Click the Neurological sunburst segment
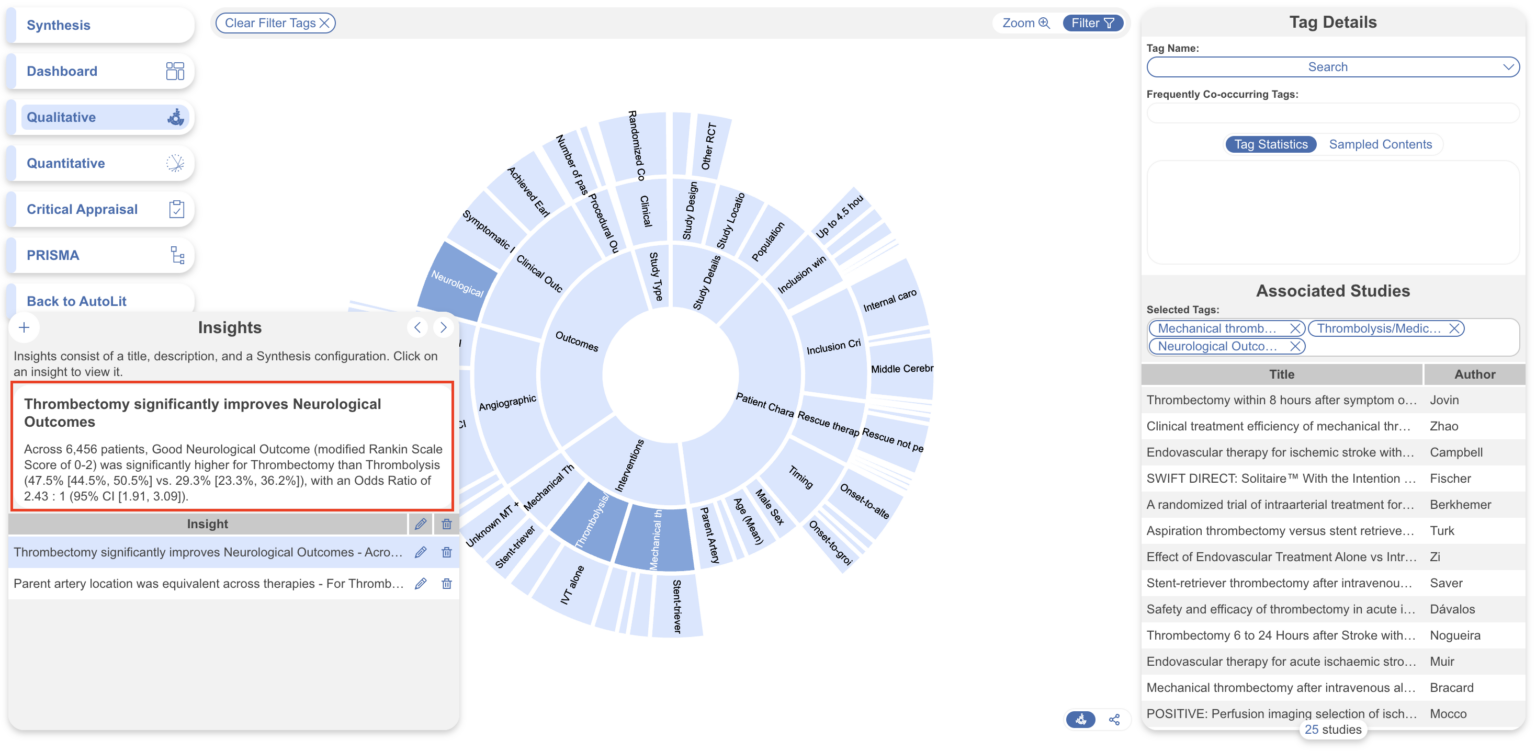 pos(457,281)
